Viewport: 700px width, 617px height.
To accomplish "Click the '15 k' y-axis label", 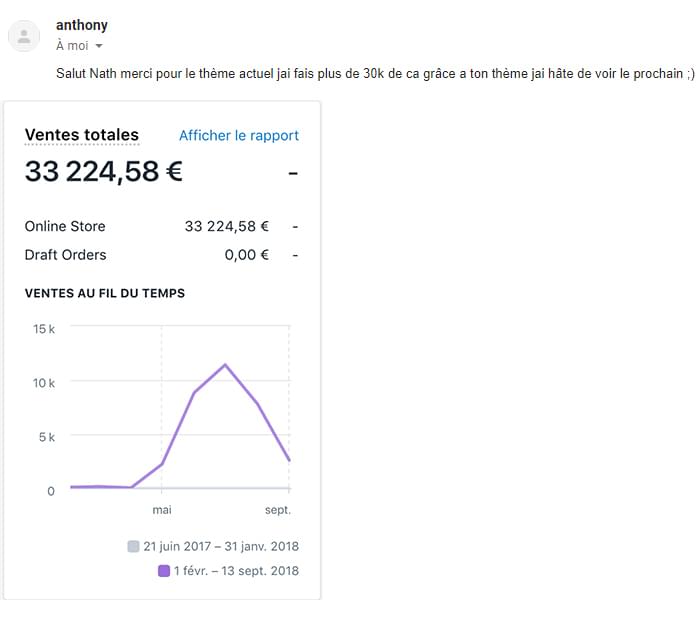I will [x=44, y=329].
